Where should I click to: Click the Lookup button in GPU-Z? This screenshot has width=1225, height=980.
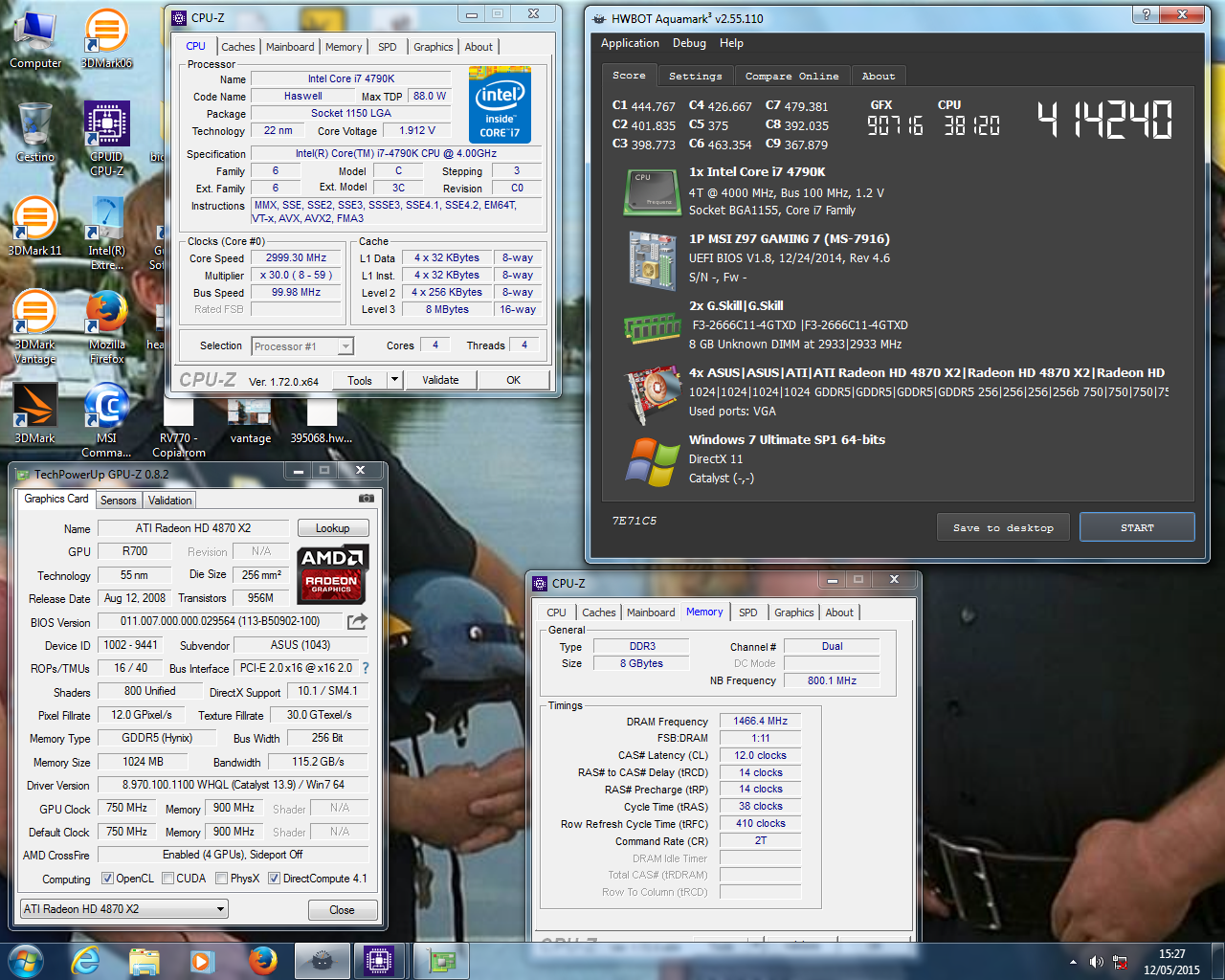coord(332,528)
